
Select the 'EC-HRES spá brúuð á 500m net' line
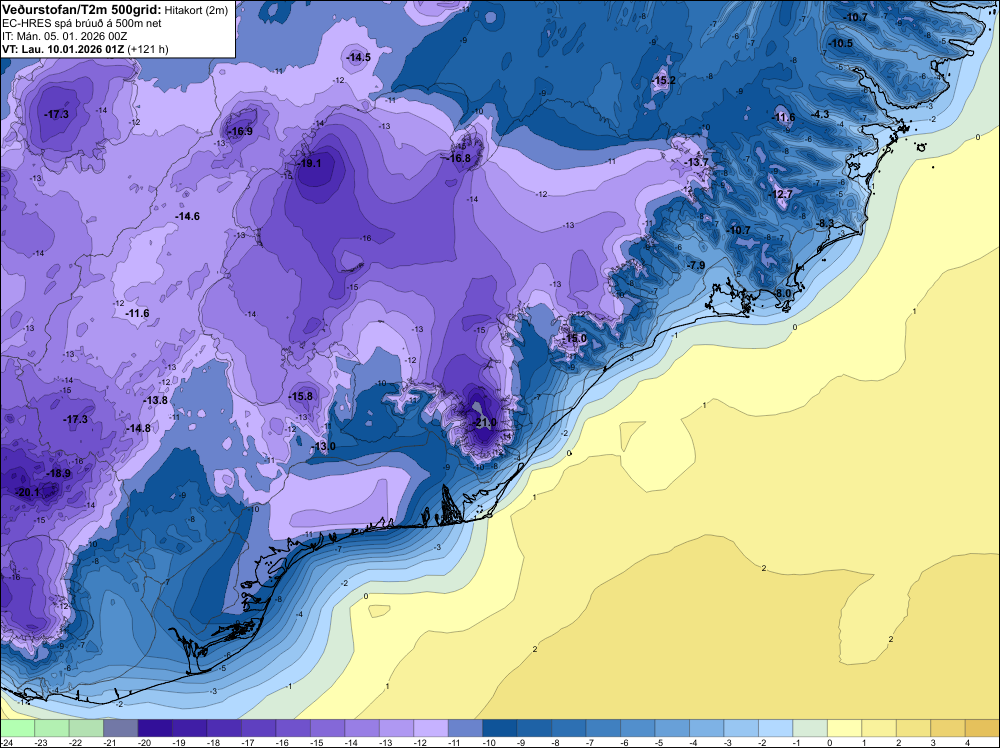[82, 23]
